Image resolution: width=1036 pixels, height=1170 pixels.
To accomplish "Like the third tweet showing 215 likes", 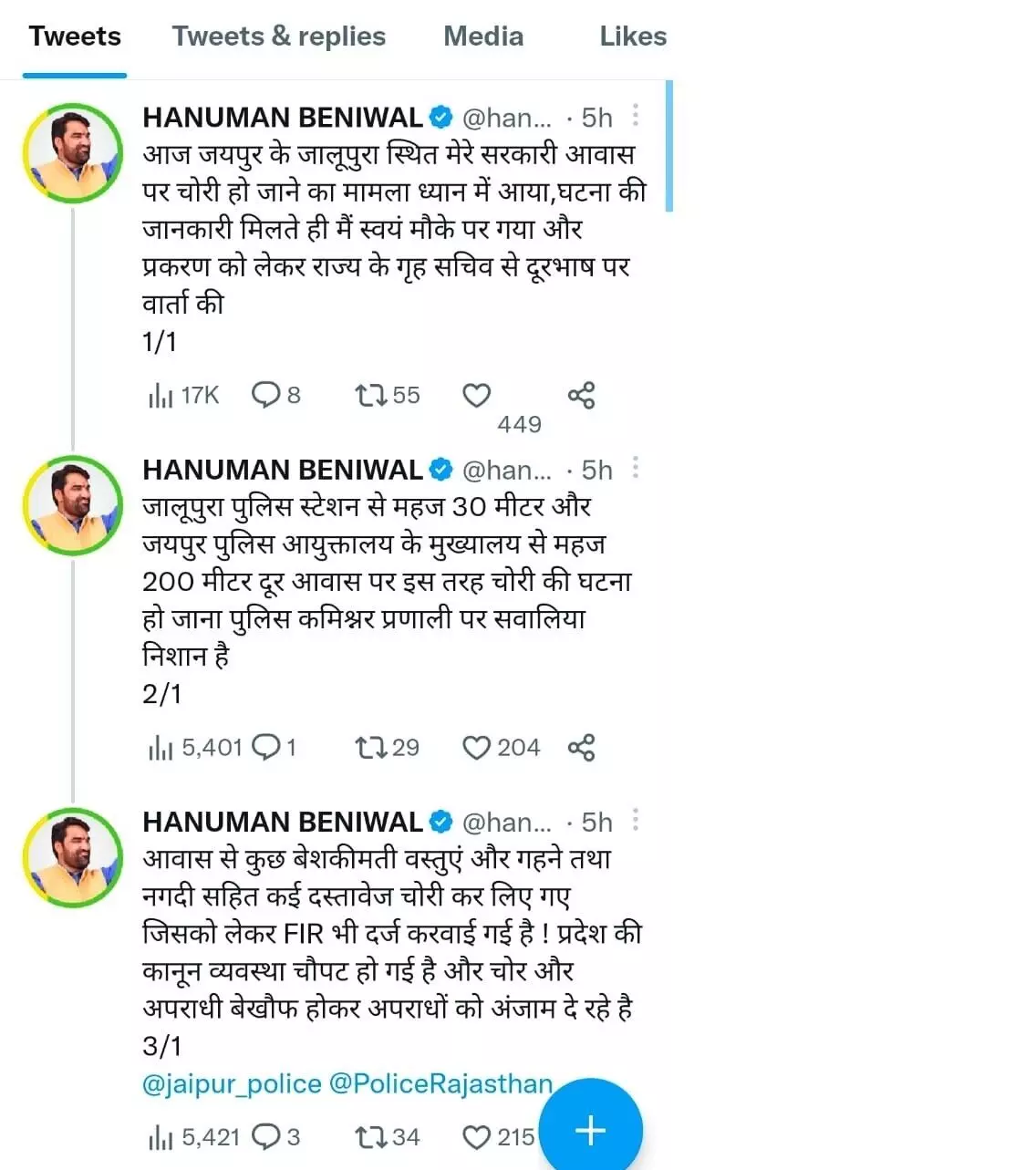I will pos(476,1137).
